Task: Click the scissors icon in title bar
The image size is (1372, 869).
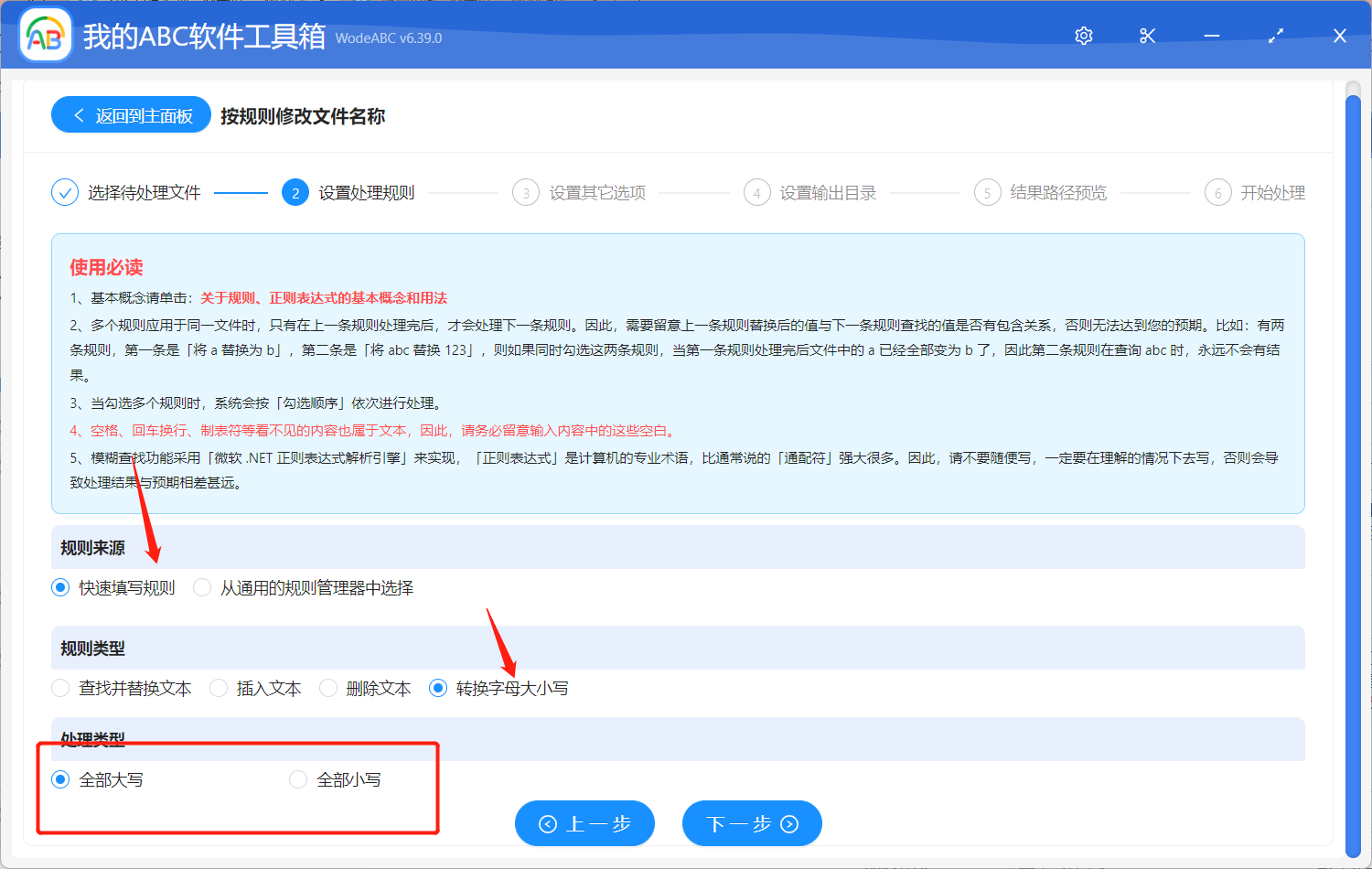Action: tap(1148, 36)
